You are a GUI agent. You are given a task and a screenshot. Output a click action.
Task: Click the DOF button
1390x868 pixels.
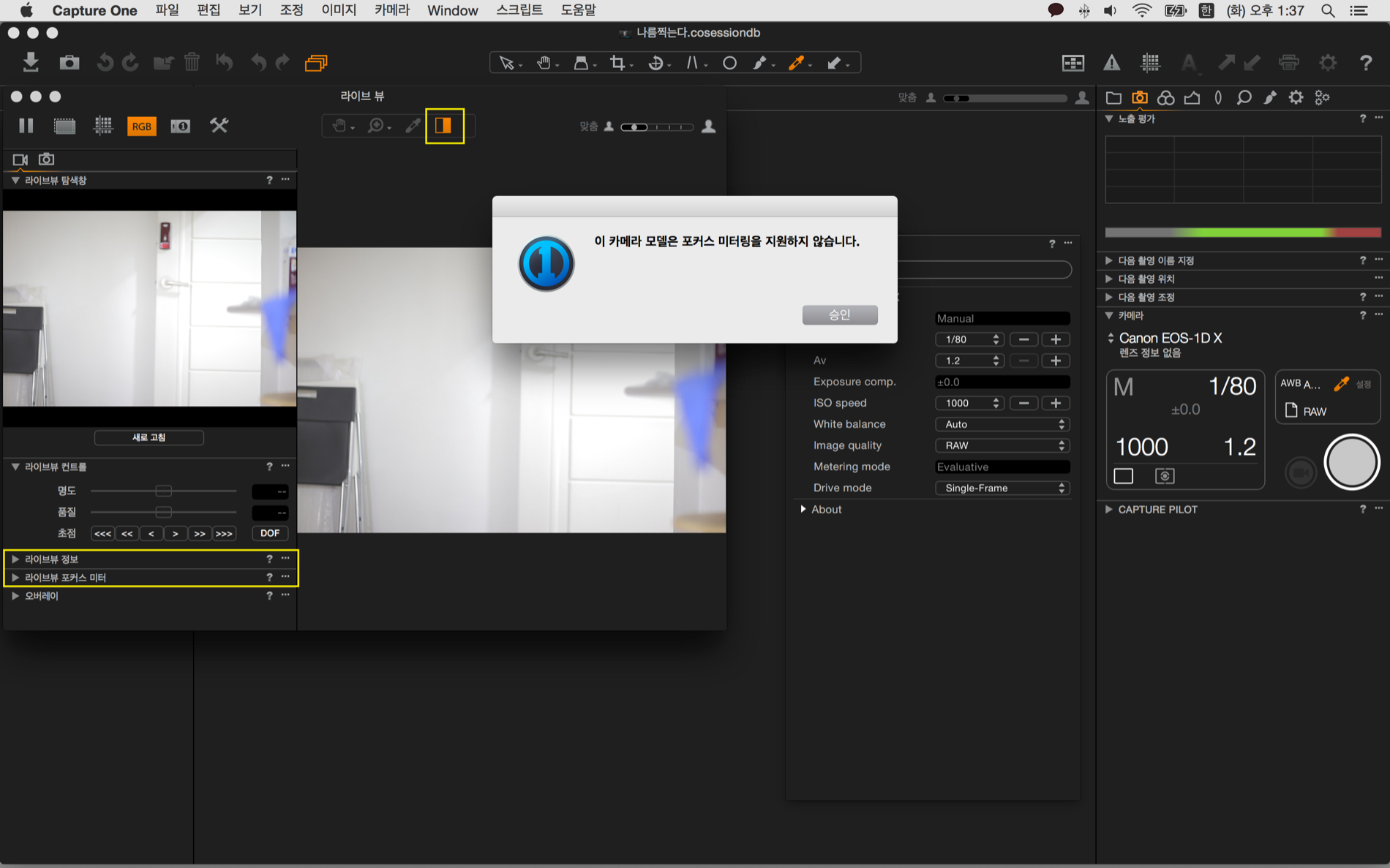[x=269, y=533]
